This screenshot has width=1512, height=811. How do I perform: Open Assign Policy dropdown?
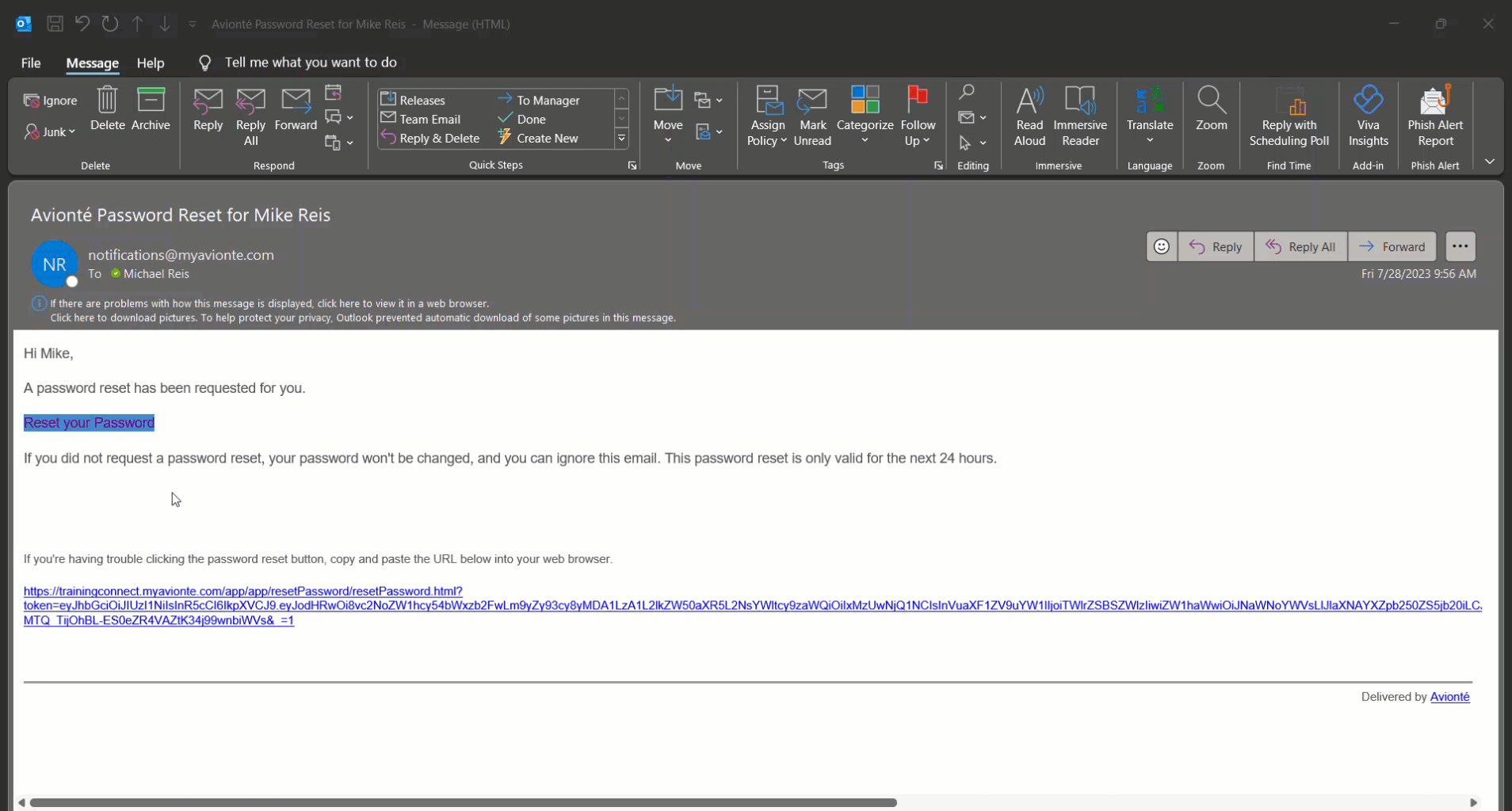(767, 116)
